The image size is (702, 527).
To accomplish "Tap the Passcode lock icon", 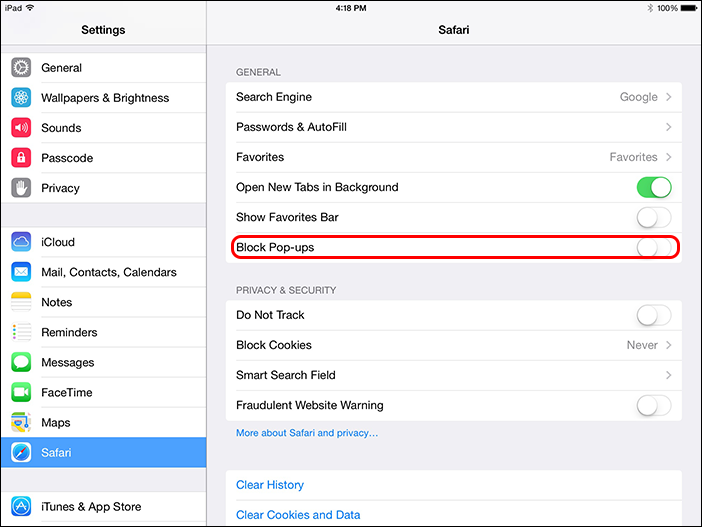I will point(22,158).
